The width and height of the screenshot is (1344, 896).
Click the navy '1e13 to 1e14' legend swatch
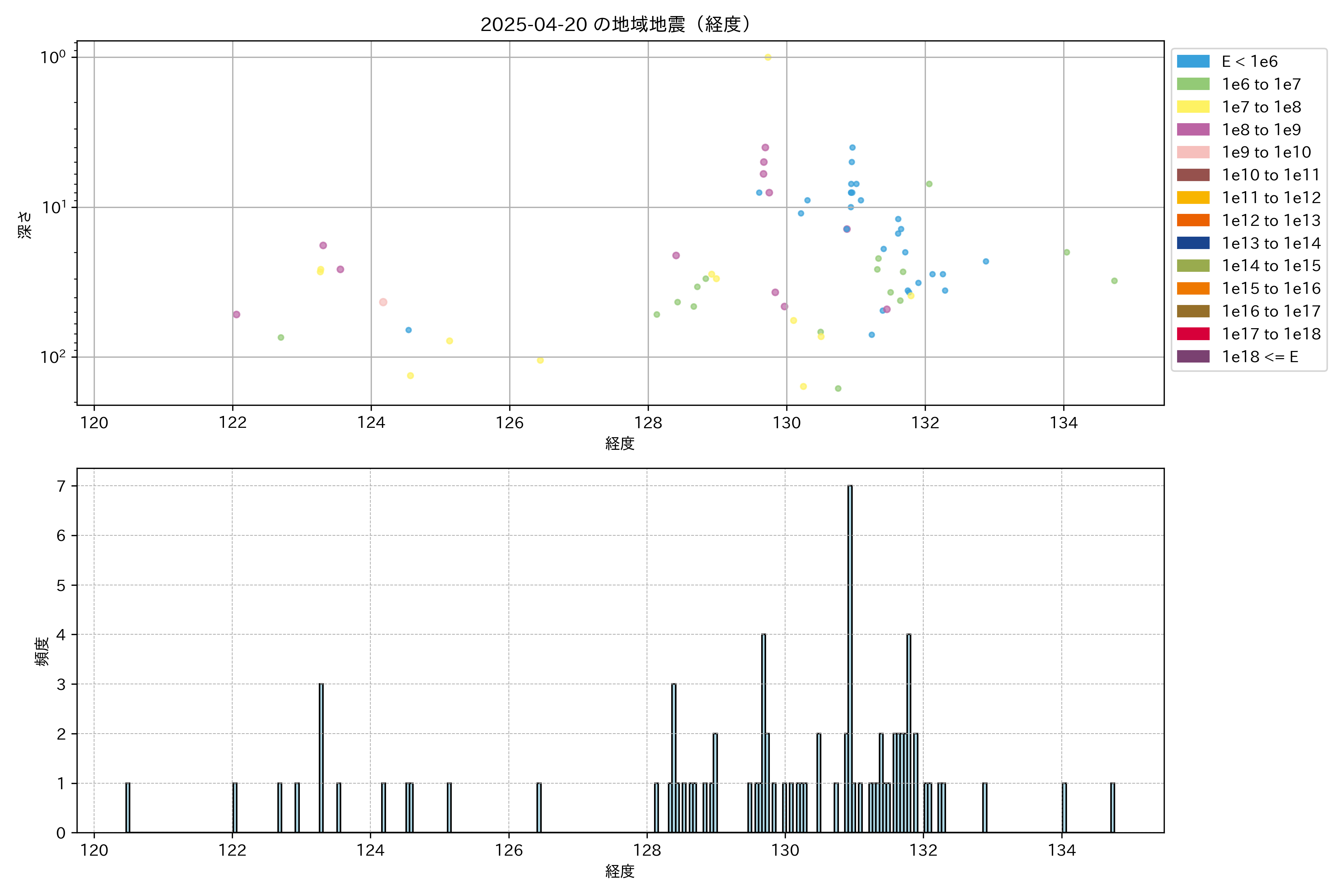(x=1193, y=243)
